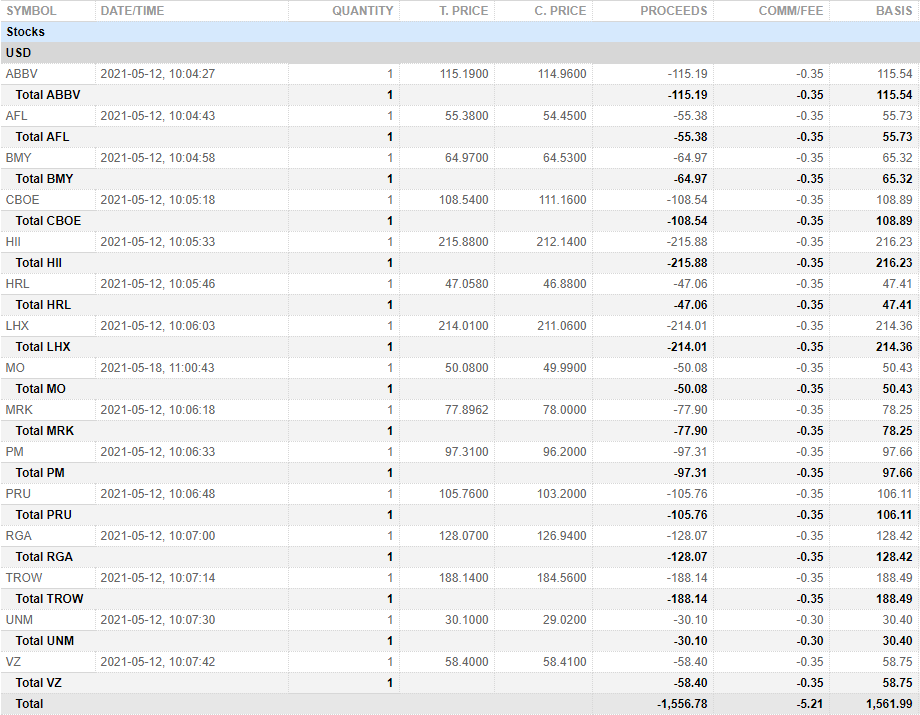920x715 pixels.
Task: Click date 2021-05-12, 10:07:42
Action: point(158,662)
